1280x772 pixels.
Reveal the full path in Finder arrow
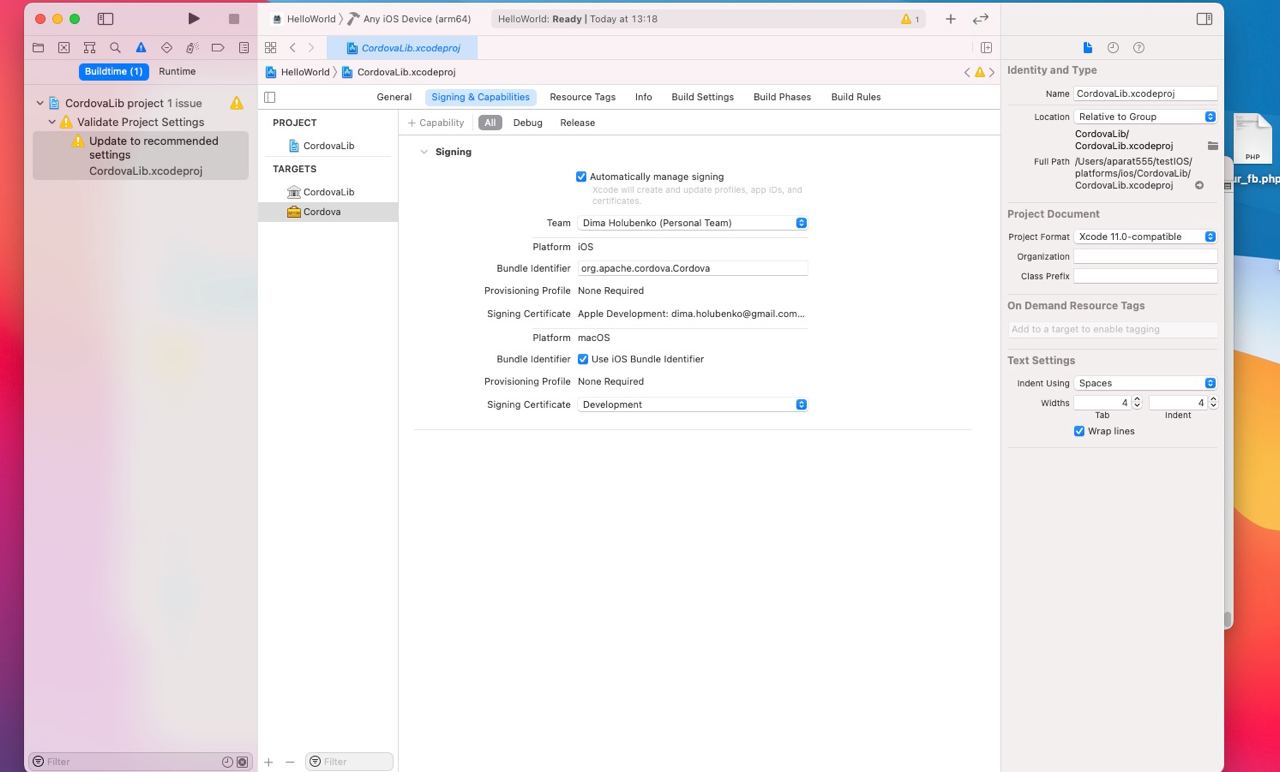1200,185
